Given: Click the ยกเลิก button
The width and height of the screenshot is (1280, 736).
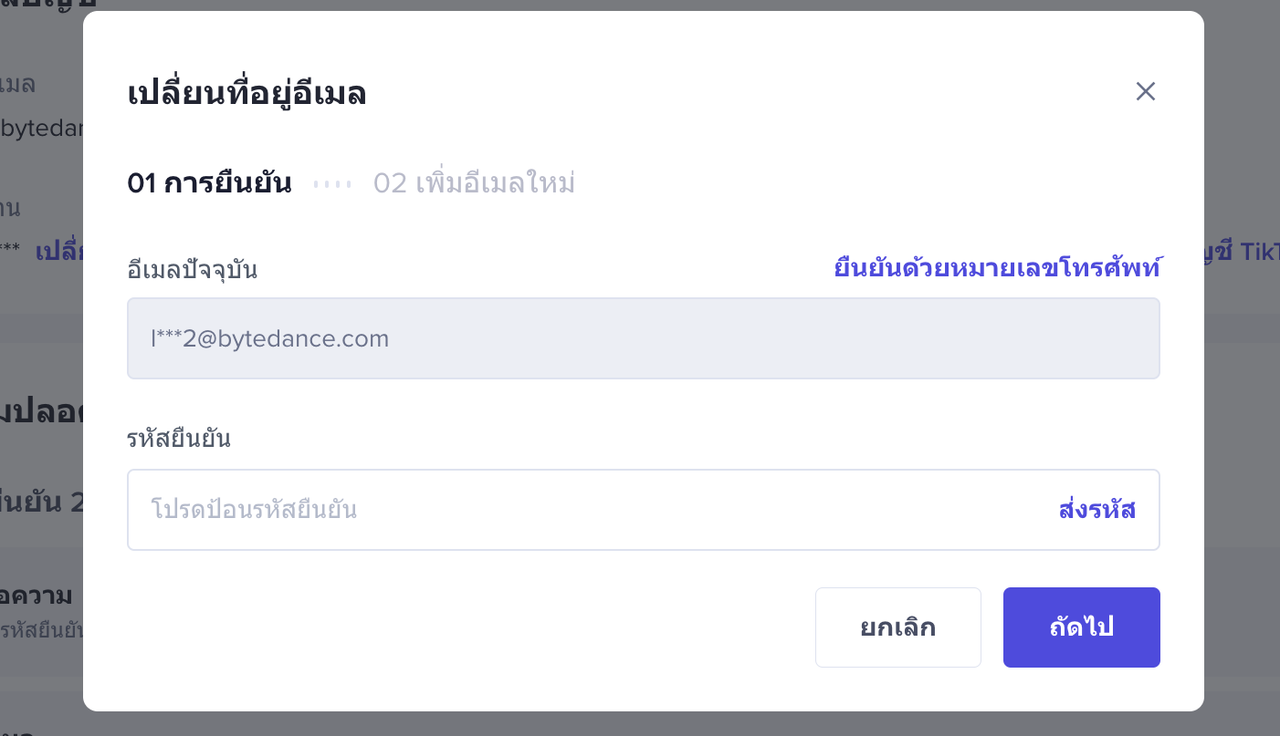Looking at the screenshot, I should (897, 627).
